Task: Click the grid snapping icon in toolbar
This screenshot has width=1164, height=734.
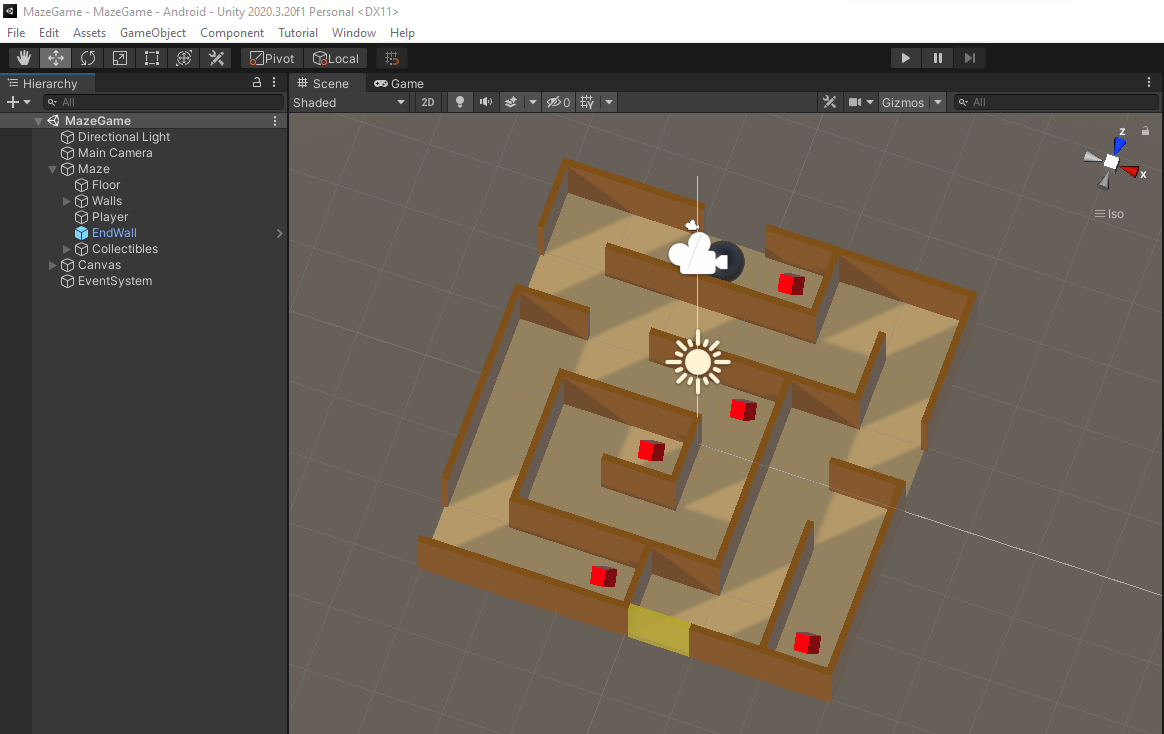Action: [x=392, y=58]
